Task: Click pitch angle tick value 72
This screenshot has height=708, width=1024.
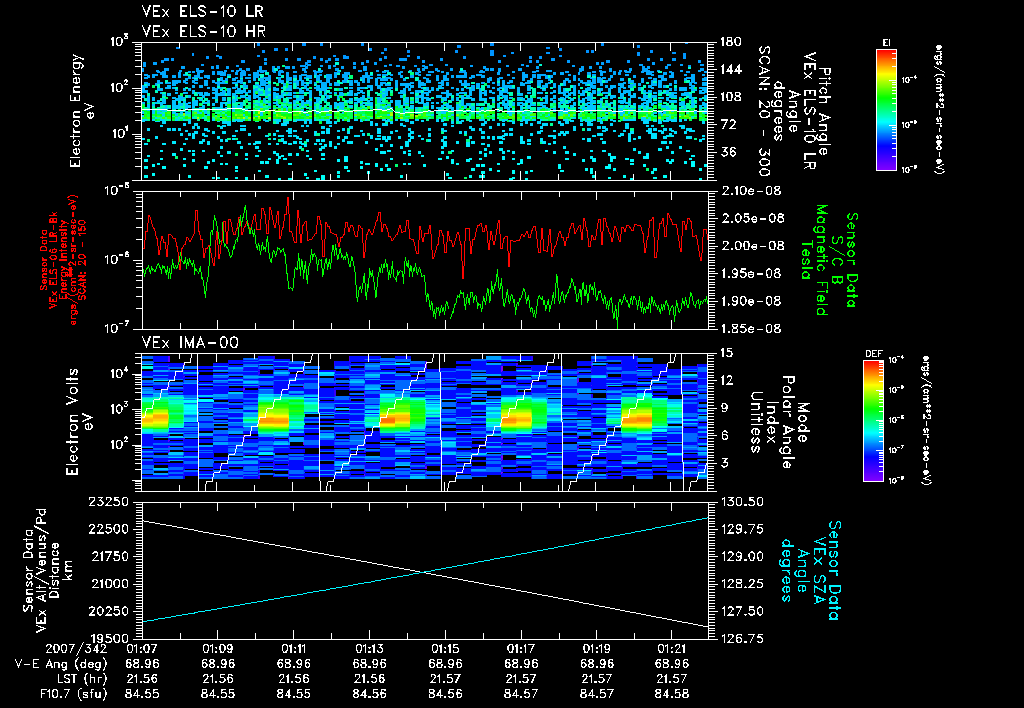Action: tap(728, 124)
